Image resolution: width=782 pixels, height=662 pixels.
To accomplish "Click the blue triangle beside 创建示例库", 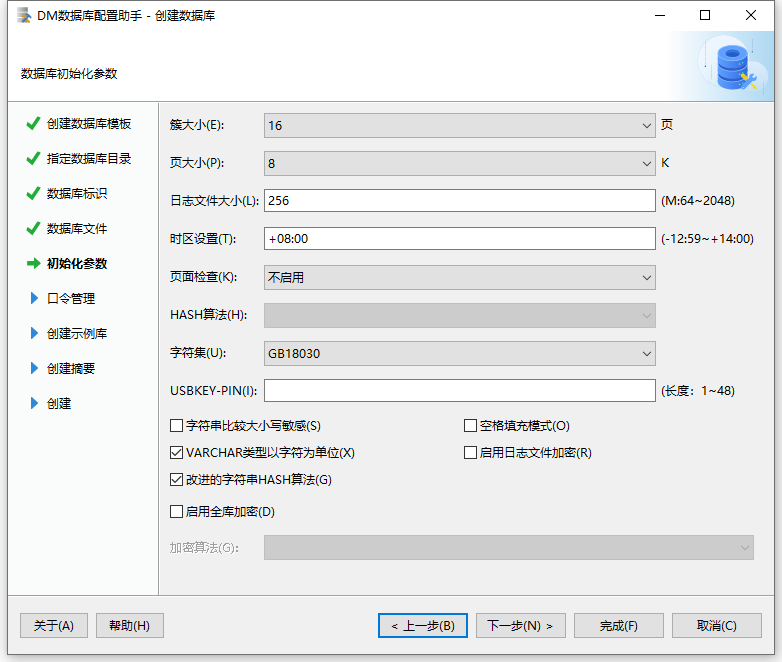I will 35,334.
